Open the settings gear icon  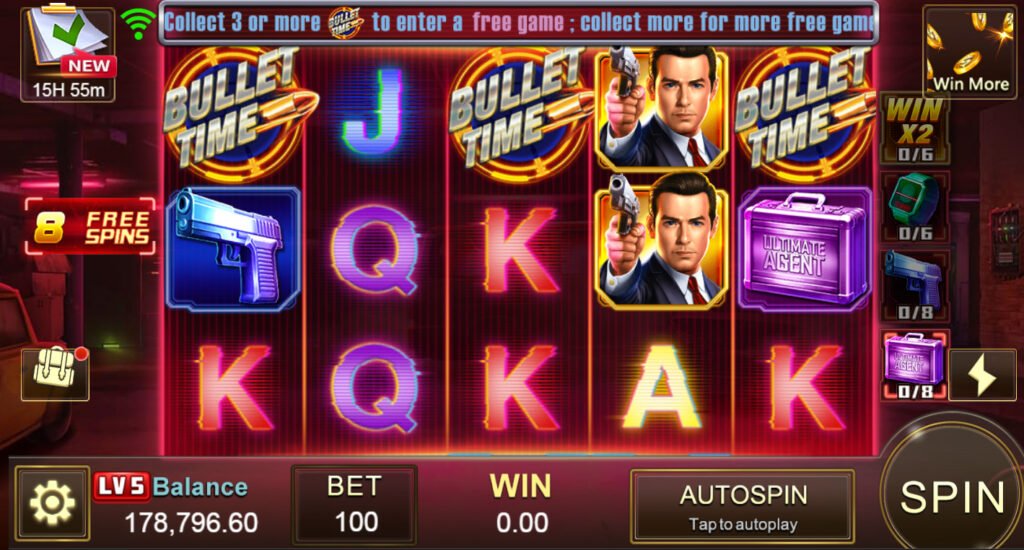pos(52,503)
